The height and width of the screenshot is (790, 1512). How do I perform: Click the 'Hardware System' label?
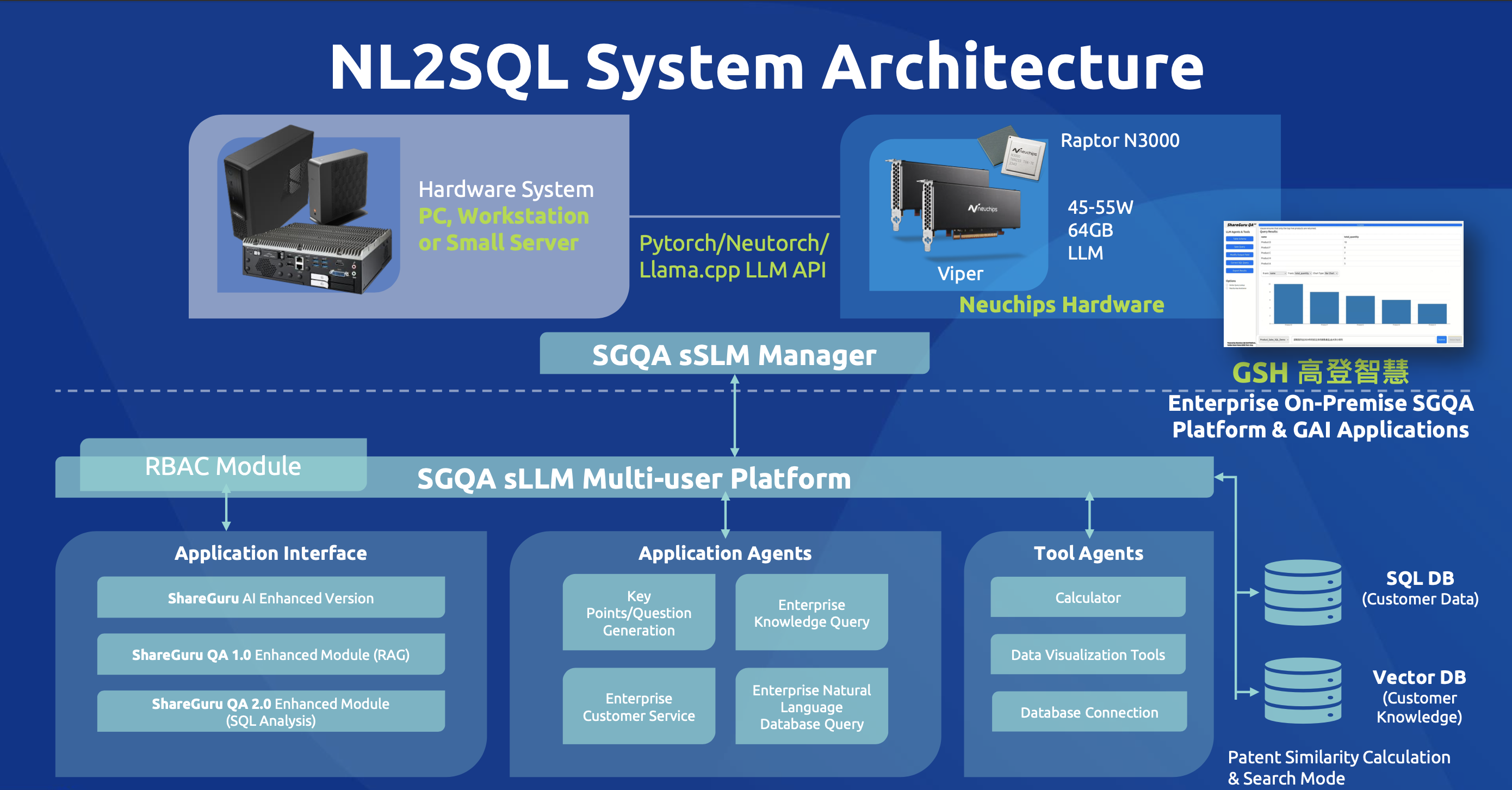506,189
